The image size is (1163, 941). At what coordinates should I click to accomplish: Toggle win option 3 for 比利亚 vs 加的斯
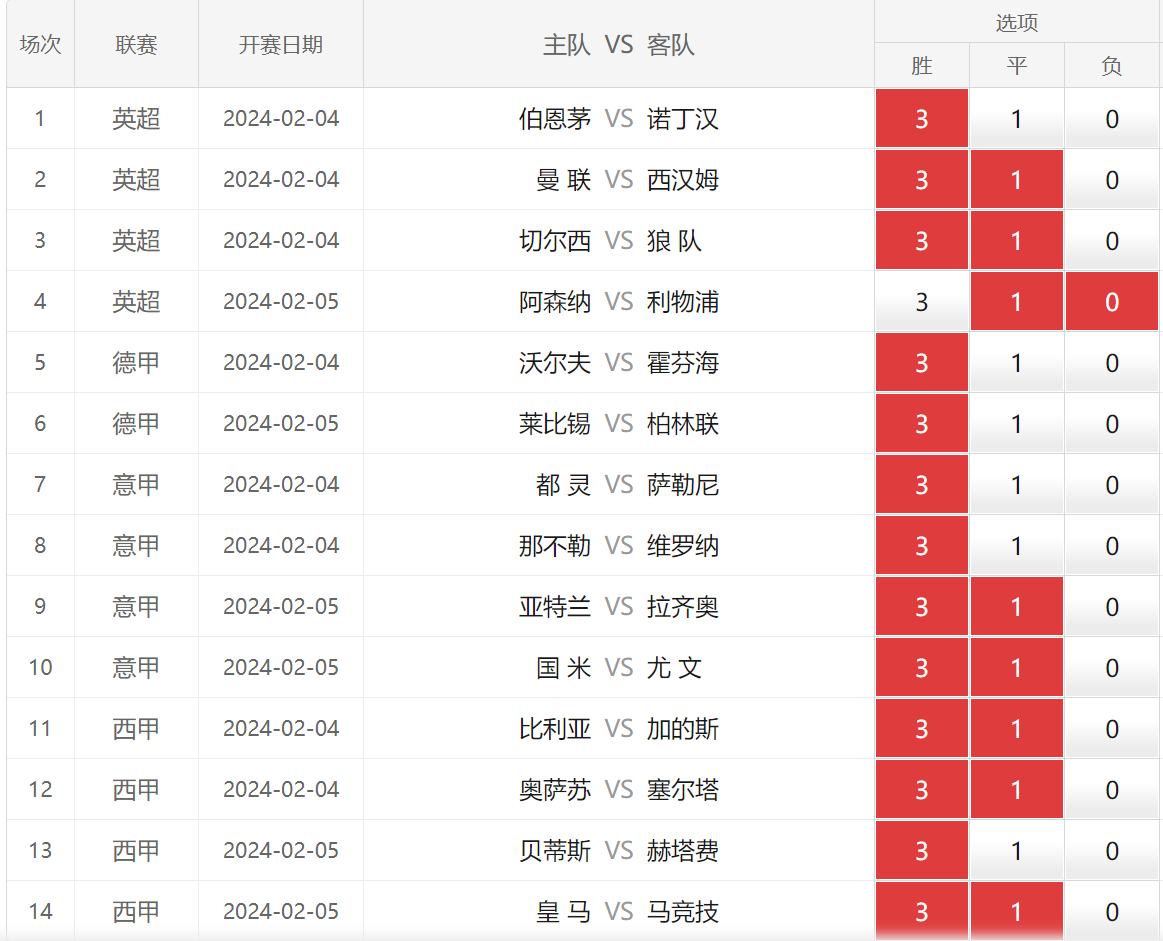coord(921,728)
